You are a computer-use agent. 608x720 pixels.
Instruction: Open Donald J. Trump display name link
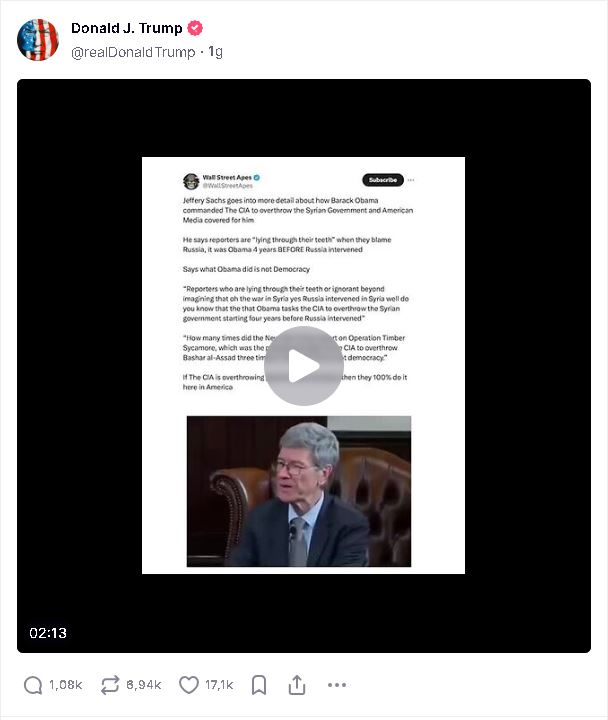click(x=127, y=28)
